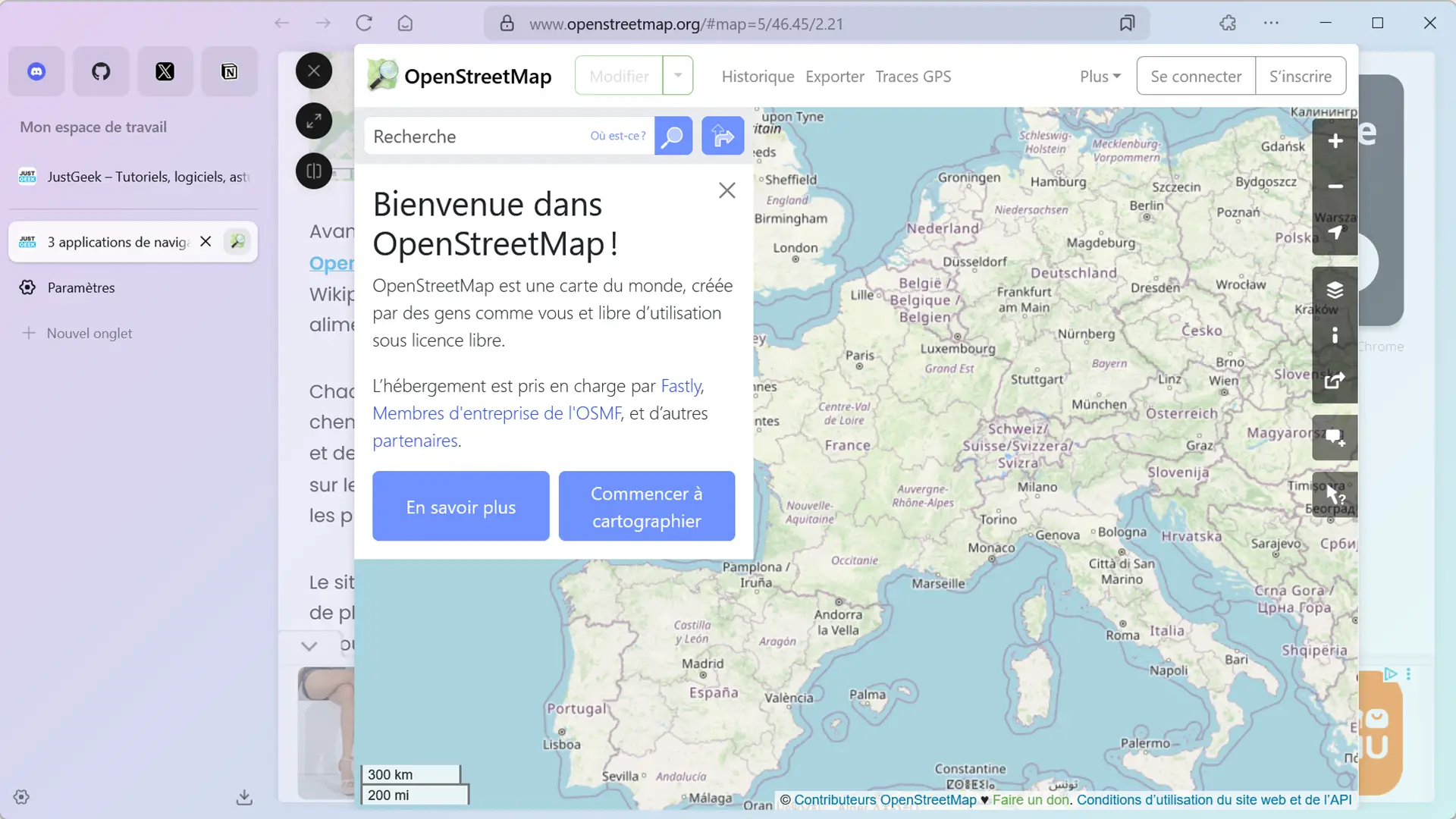1456x819 pixels.
Task: Click S'inscrire to register
Action: [x=1301, y=76]
